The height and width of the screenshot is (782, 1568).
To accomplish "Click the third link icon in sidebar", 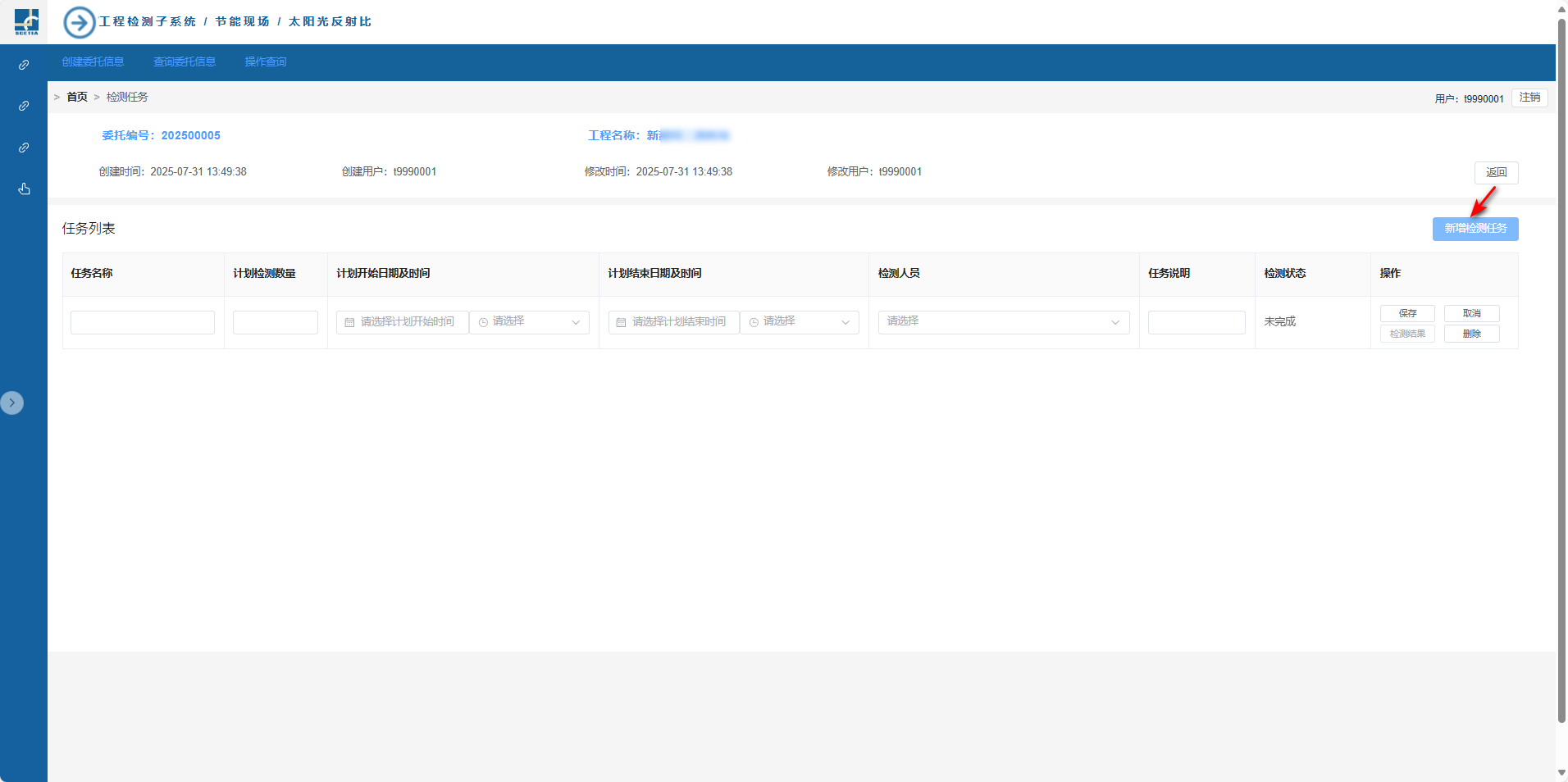I will point(24,148).
